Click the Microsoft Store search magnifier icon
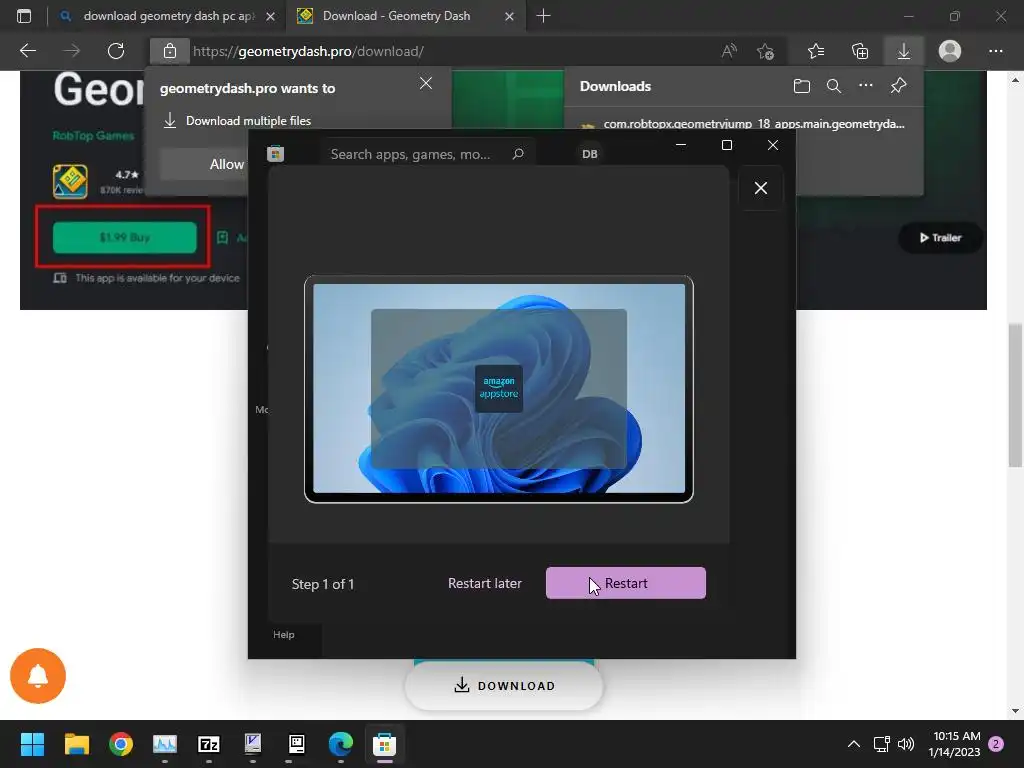 [x=518, y=154]
